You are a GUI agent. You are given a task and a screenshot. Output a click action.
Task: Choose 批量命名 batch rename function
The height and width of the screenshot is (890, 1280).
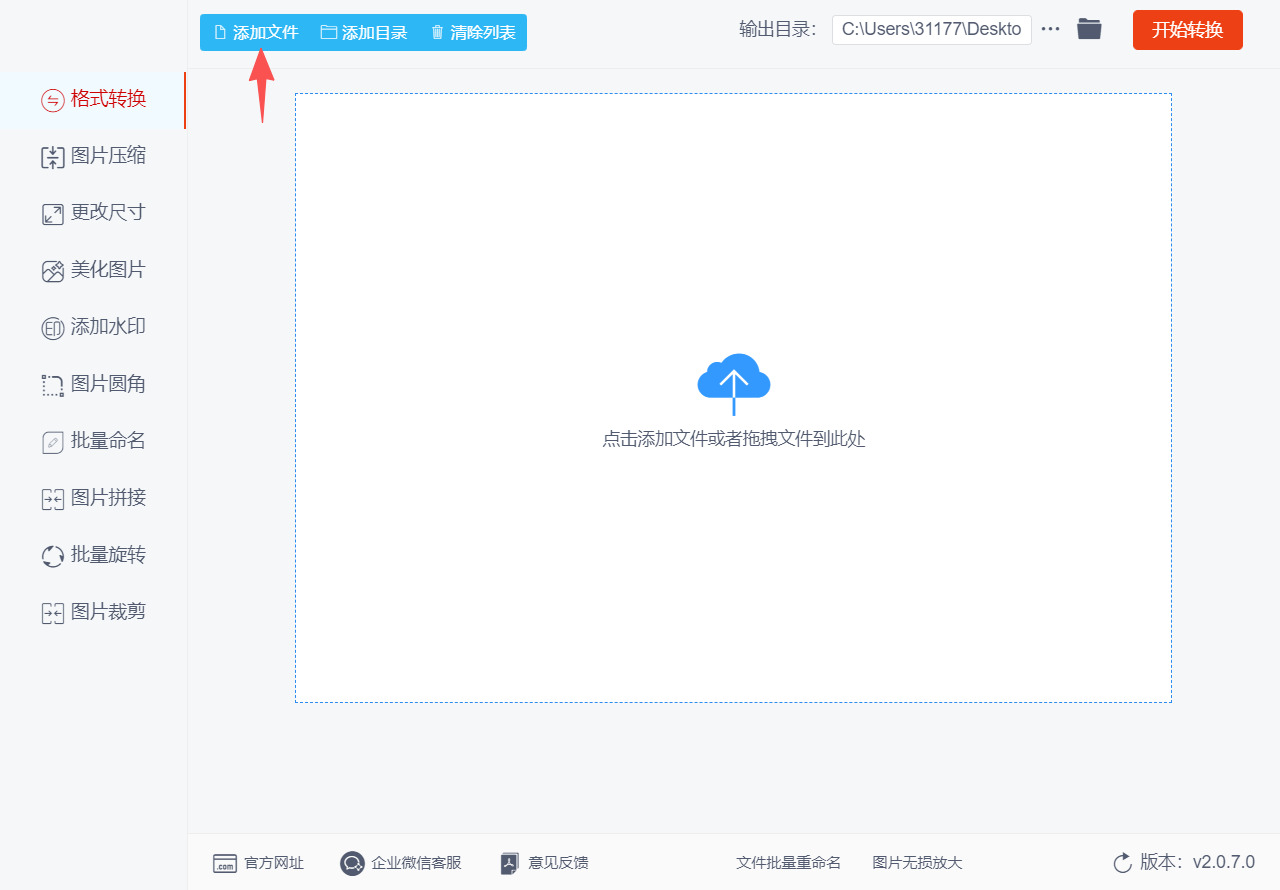pyautogui.click(x=93, y=441)
